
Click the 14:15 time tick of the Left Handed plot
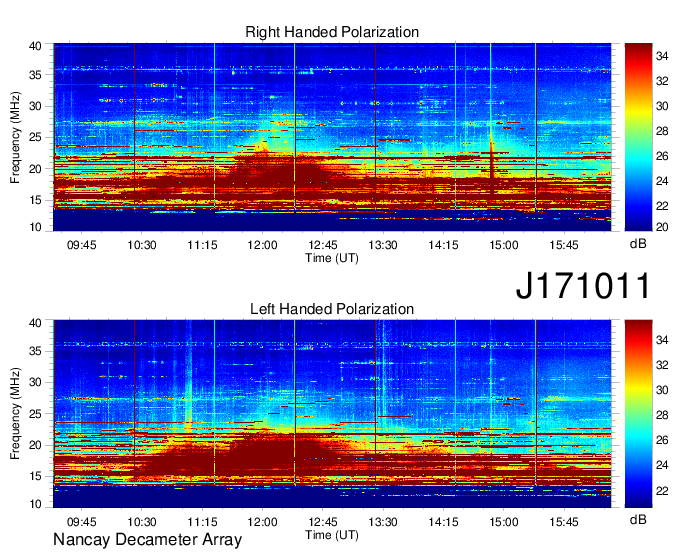tap(443, 522)
